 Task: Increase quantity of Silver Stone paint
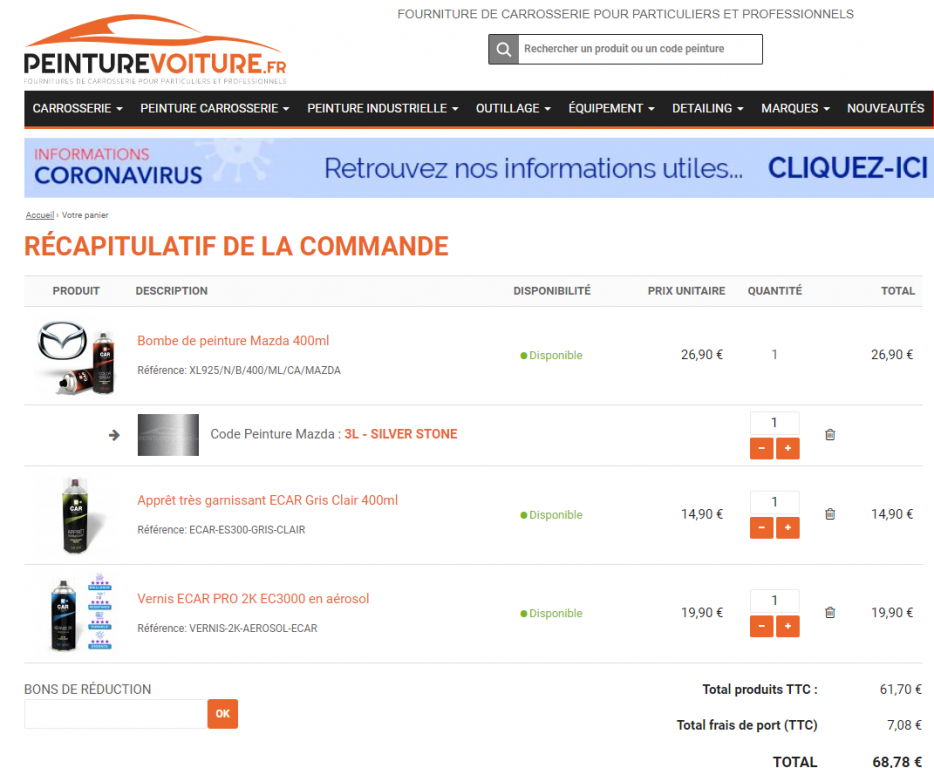tap(787, 448)
